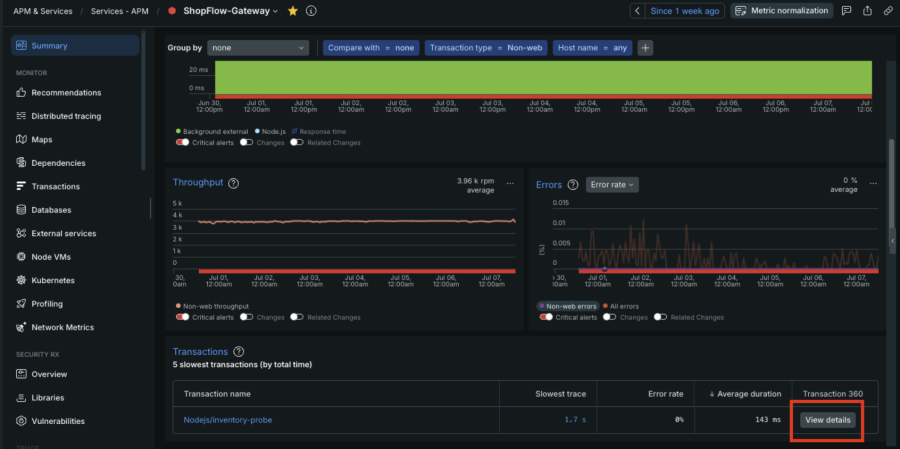Open Transactions help question mark

(x=239, y=351)
